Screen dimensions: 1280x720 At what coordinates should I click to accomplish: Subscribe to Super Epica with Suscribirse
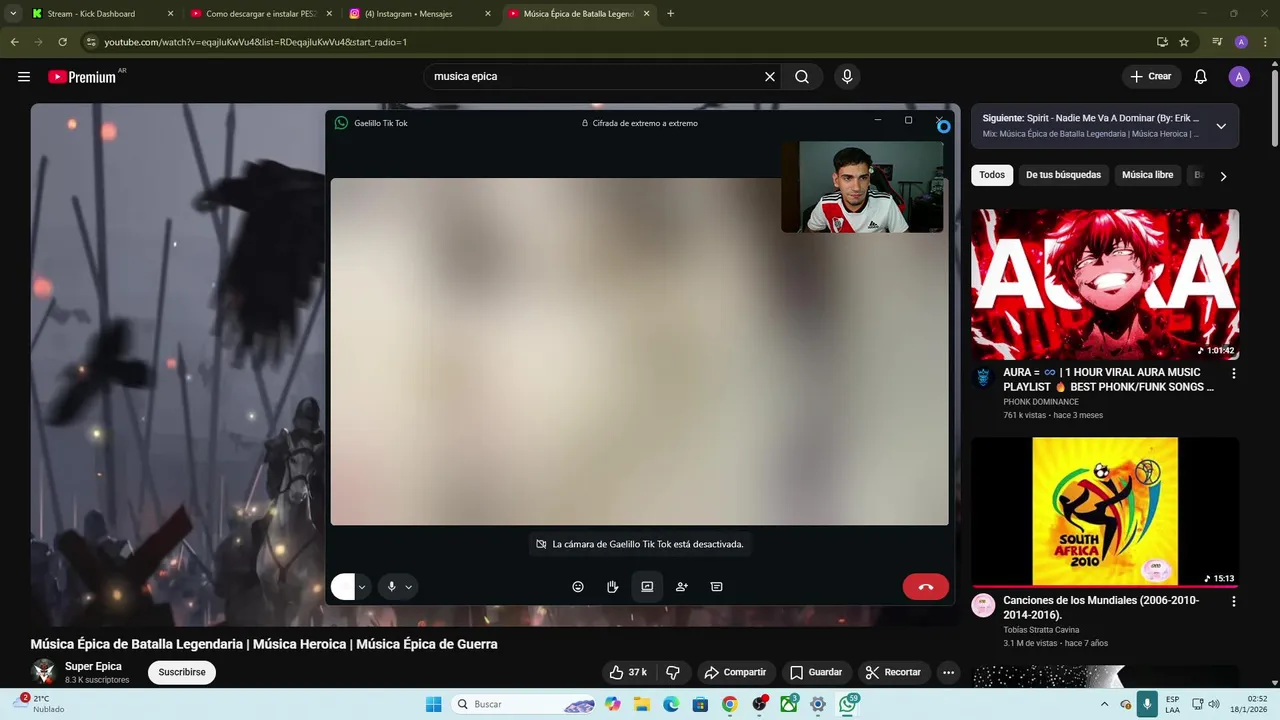click(182, 672)
